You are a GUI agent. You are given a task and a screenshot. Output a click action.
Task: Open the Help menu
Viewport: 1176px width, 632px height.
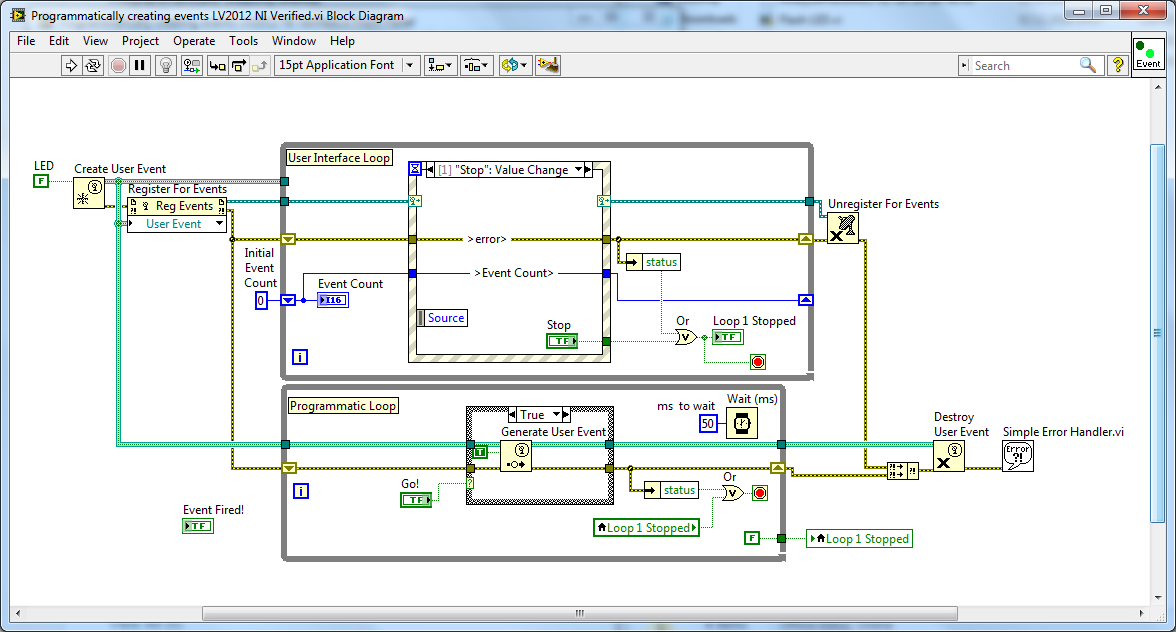(x=342, y=41)
